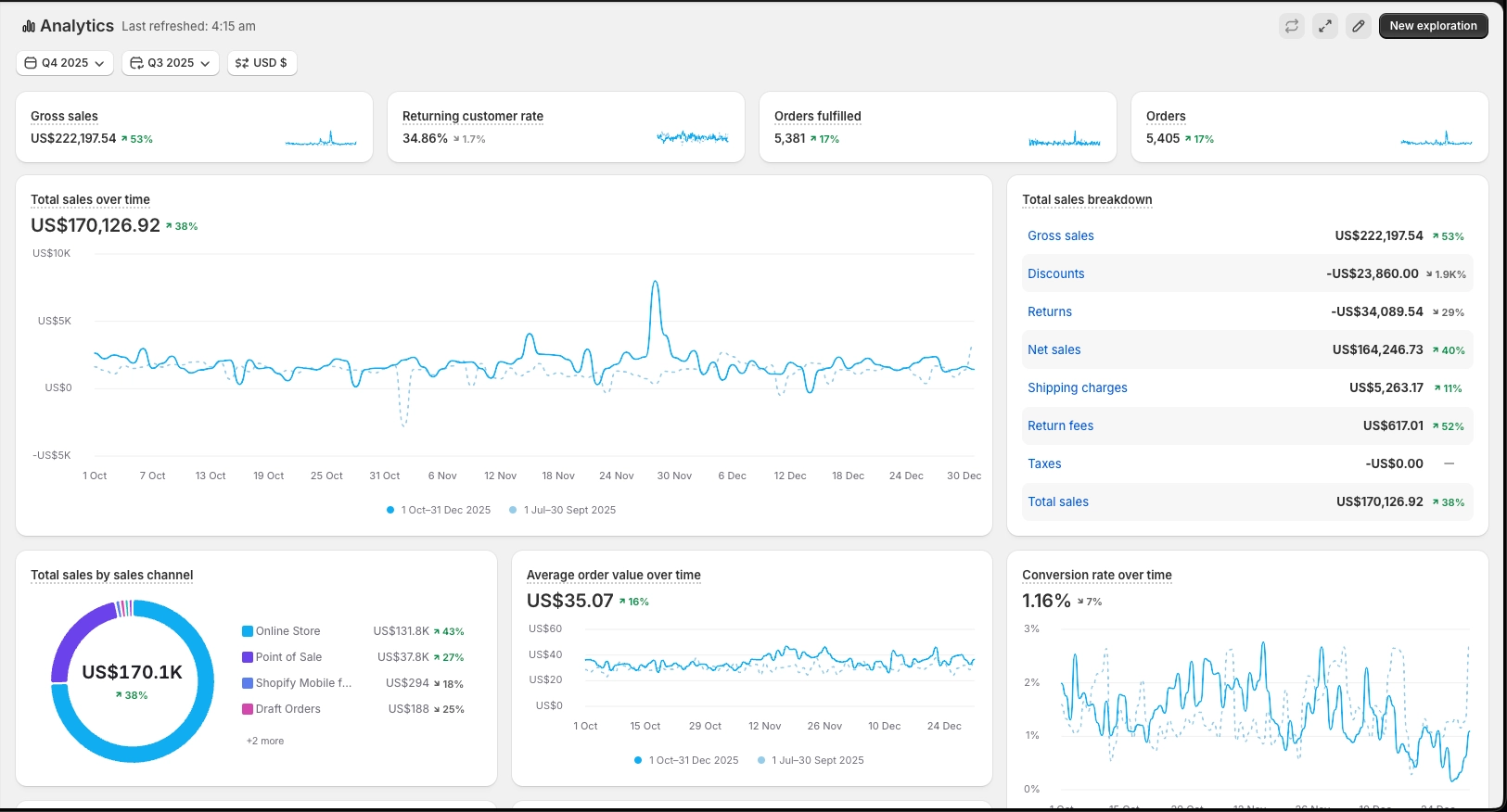
Task: Click Point of Sale purple swatch
Action: click(x=248, y=657)
